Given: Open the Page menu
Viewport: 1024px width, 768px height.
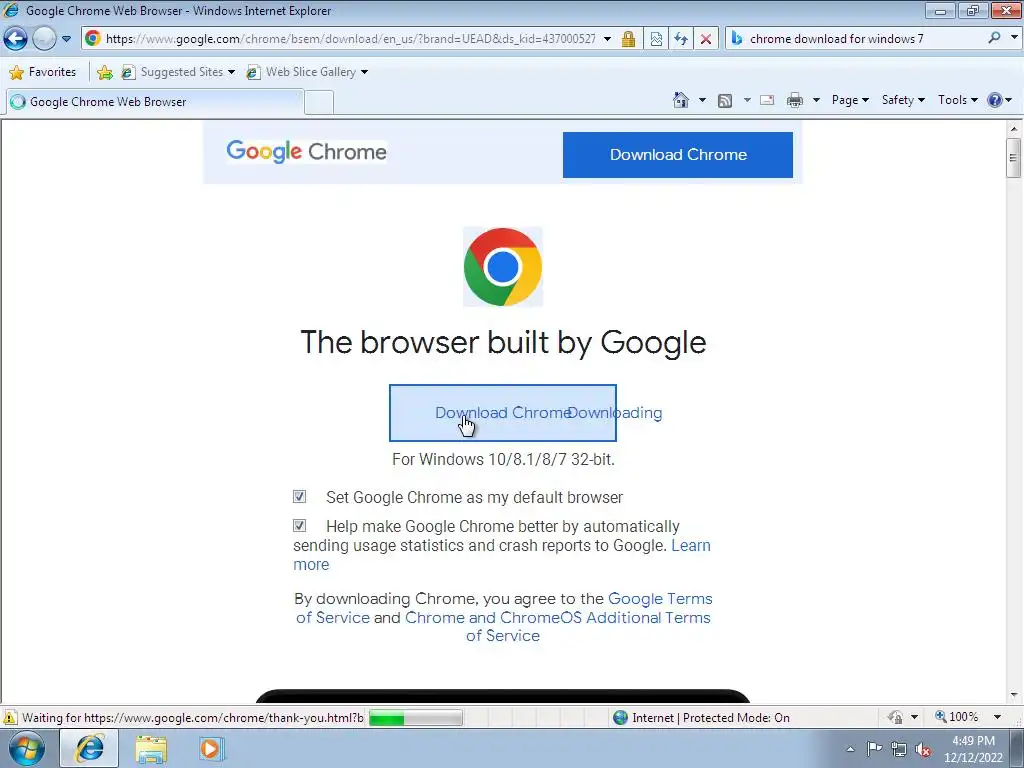Looking at the screenshot, I should point(850,100).
